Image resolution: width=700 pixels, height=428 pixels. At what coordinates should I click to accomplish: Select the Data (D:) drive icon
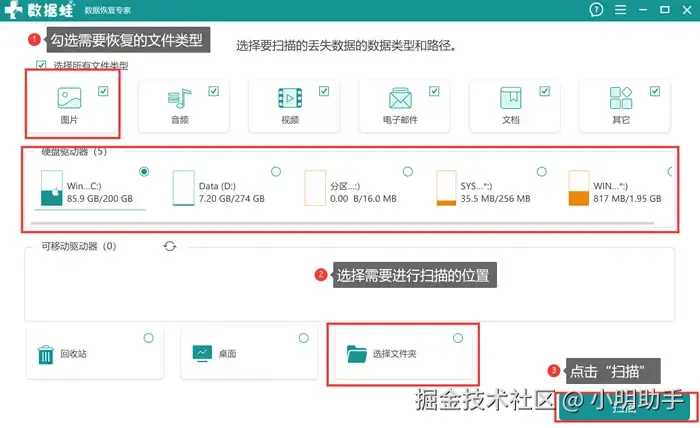(x=183, y=188)
